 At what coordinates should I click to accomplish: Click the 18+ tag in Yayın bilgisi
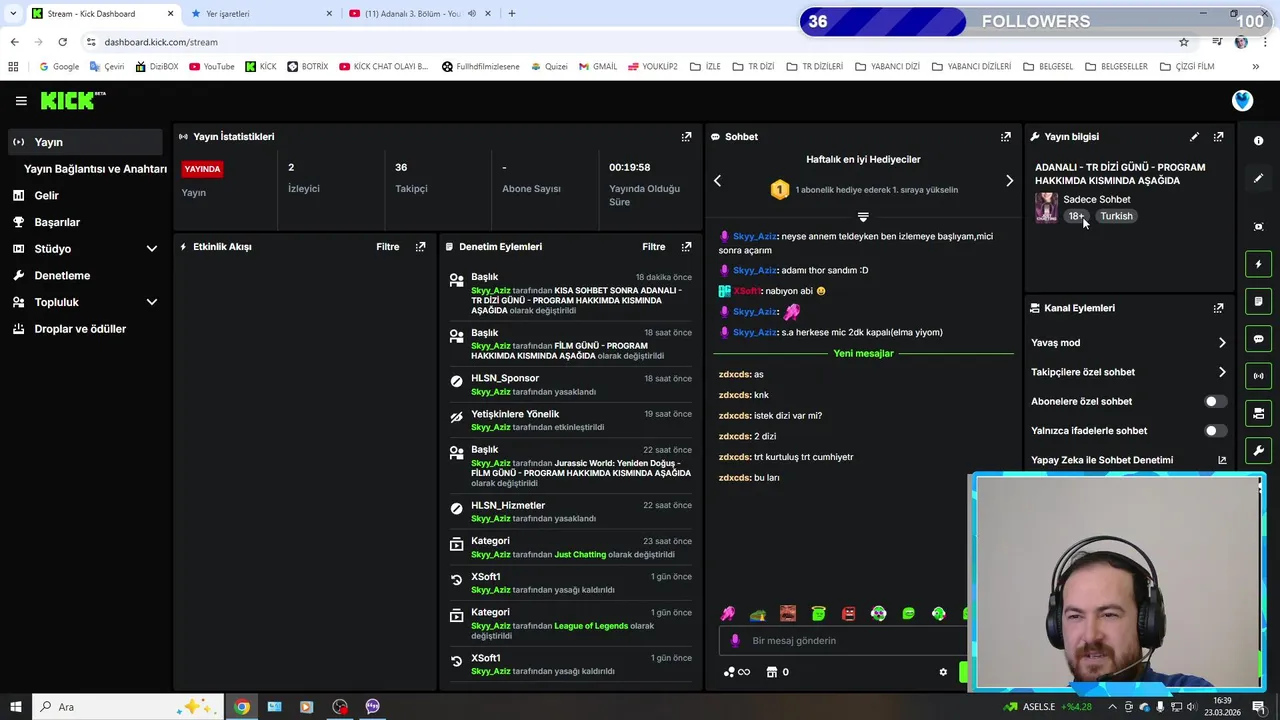1076,216
